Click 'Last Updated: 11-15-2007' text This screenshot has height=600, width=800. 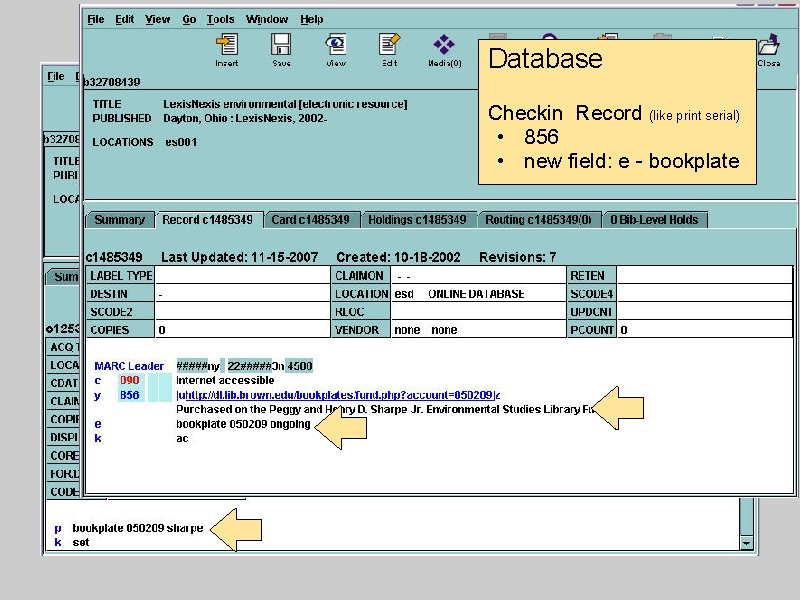pyautogui.click(x=239, y=257)
